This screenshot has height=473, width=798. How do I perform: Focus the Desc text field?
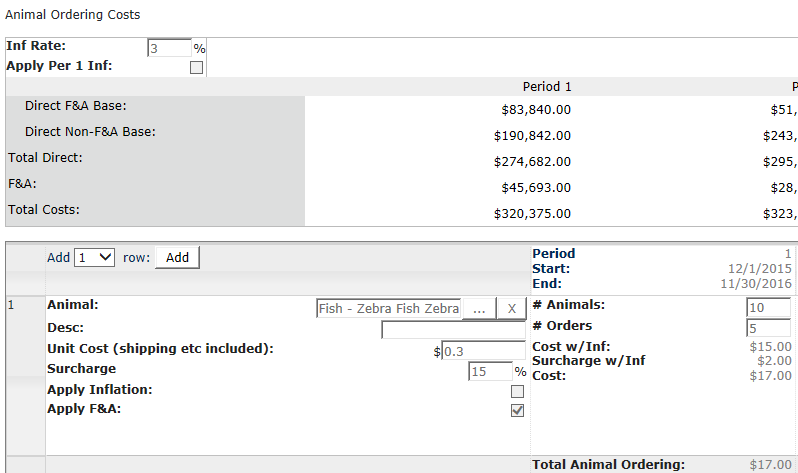[x=453, y=330]
